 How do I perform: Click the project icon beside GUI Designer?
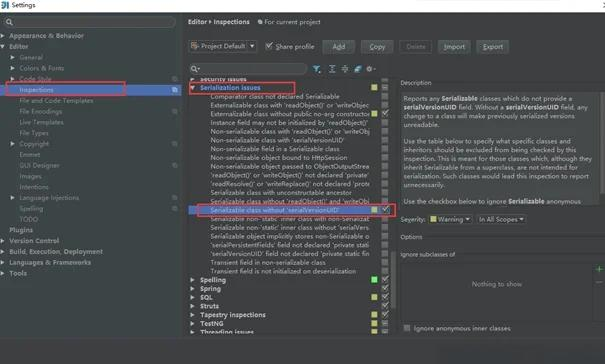[175, 165]
